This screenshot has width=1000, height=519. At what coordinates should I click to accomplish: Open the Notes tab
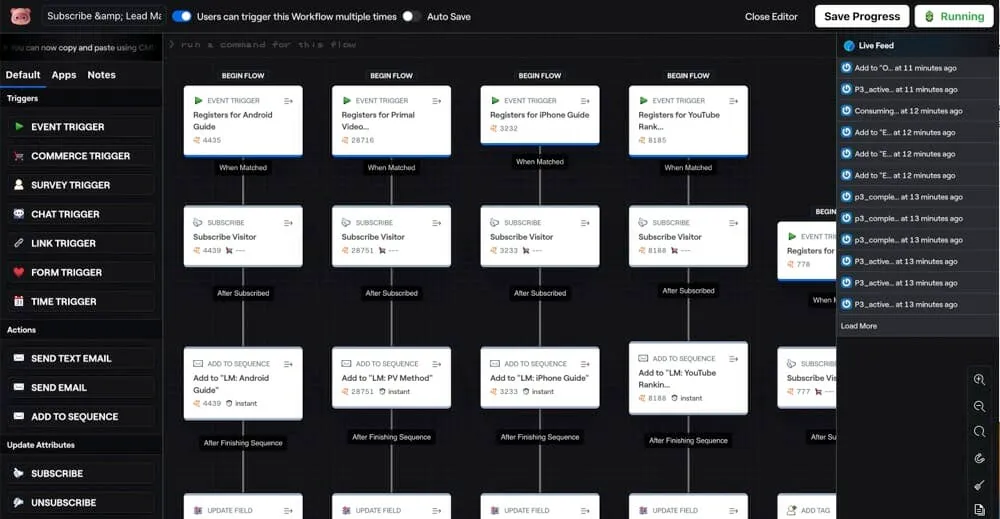click(x=101, y=75)
